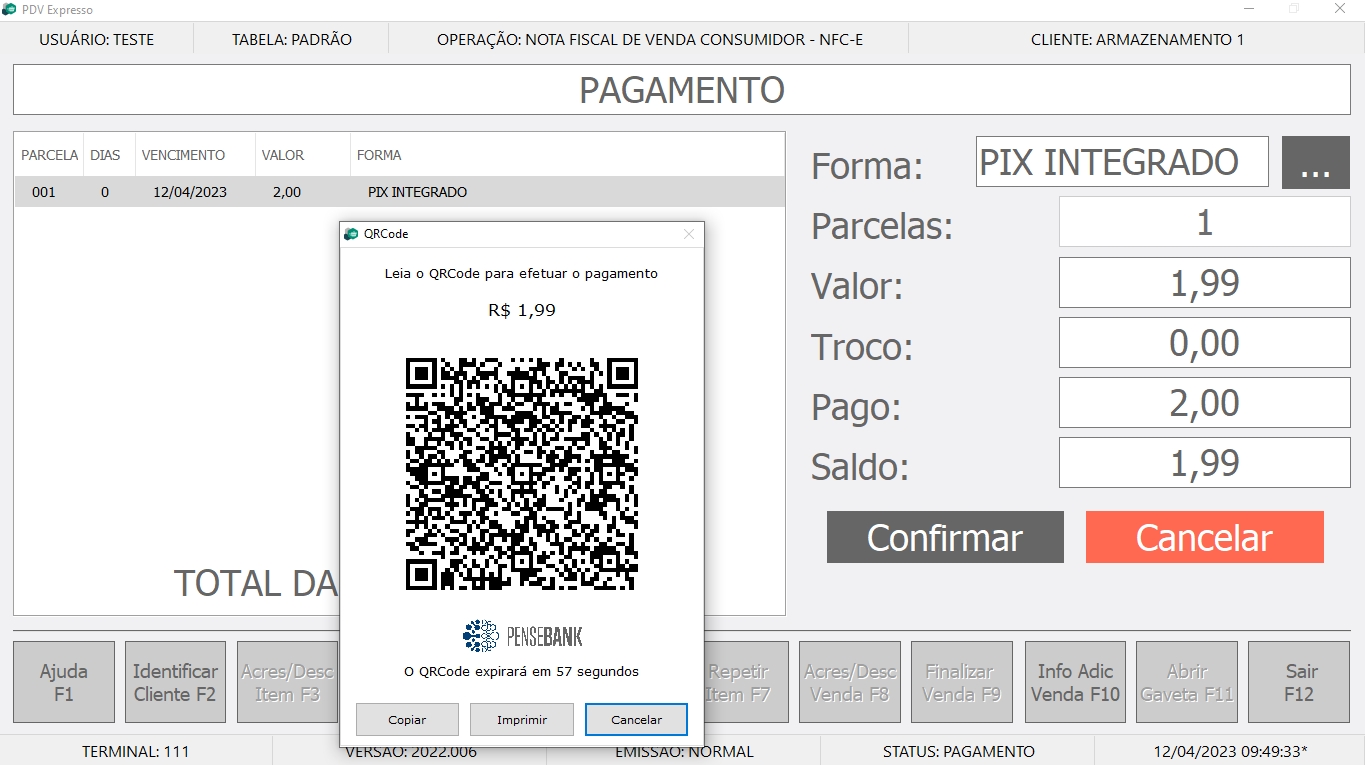The image size is (1365, 765).
Task: Click the QR code image
Action: tap(521, 474)
